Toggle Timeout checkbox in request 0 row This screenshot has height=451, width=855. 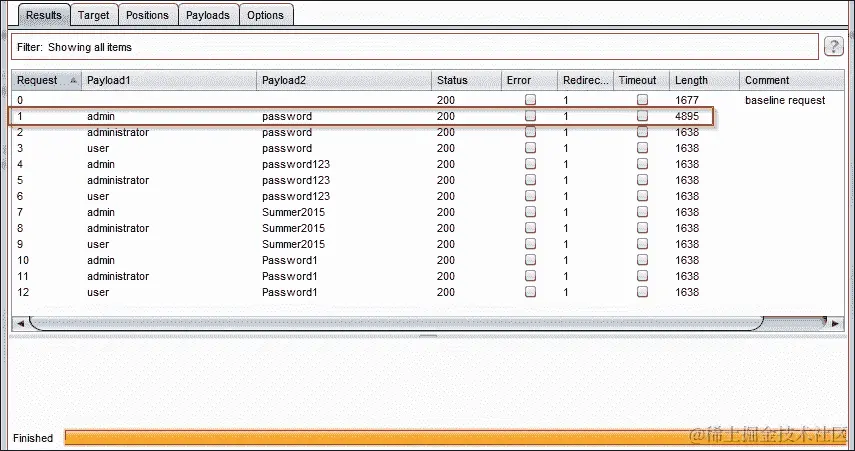pyautogui.click(x=642, y=100)
